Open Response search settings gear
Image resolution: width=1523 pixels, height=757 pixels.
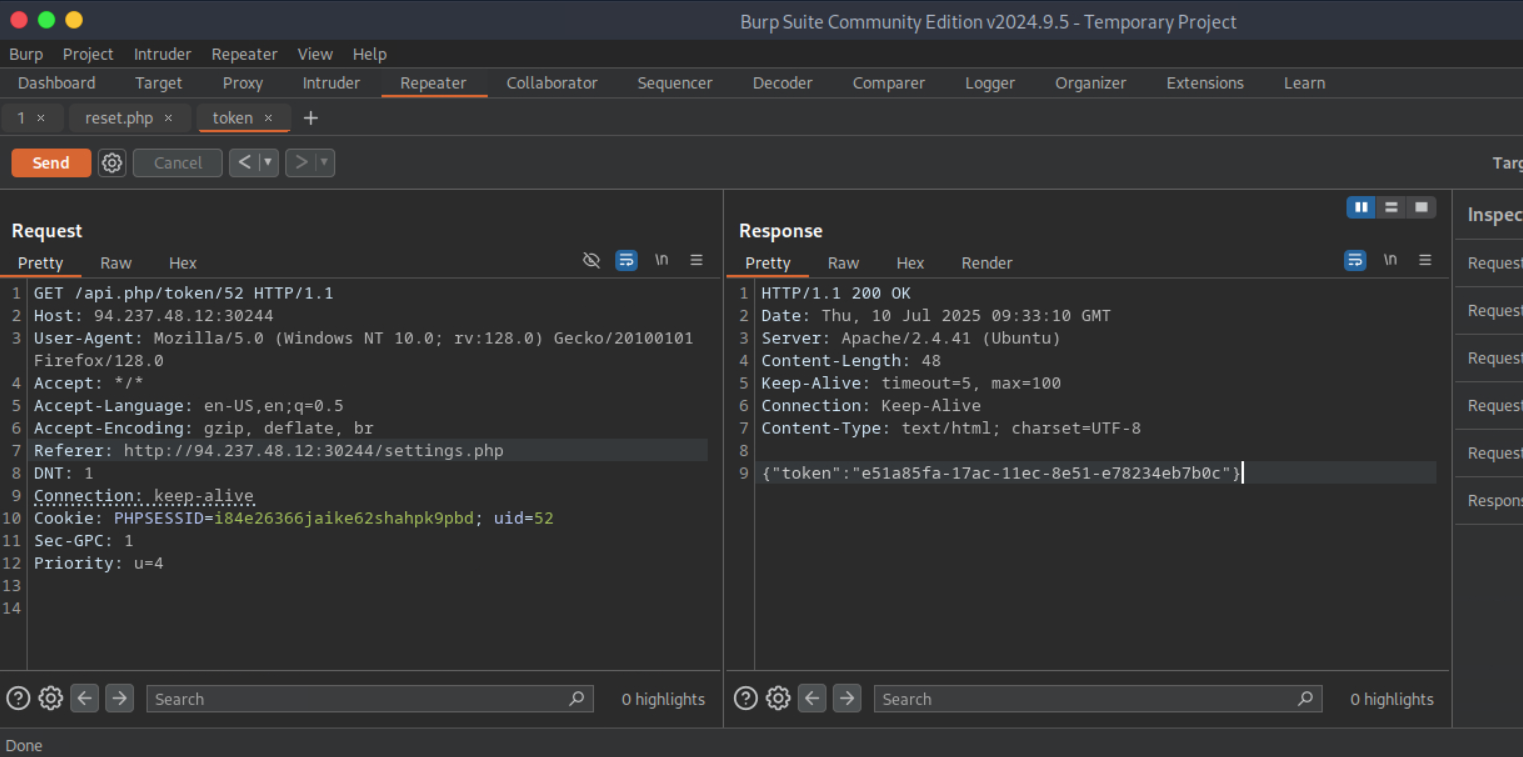(x=778, y=698)
